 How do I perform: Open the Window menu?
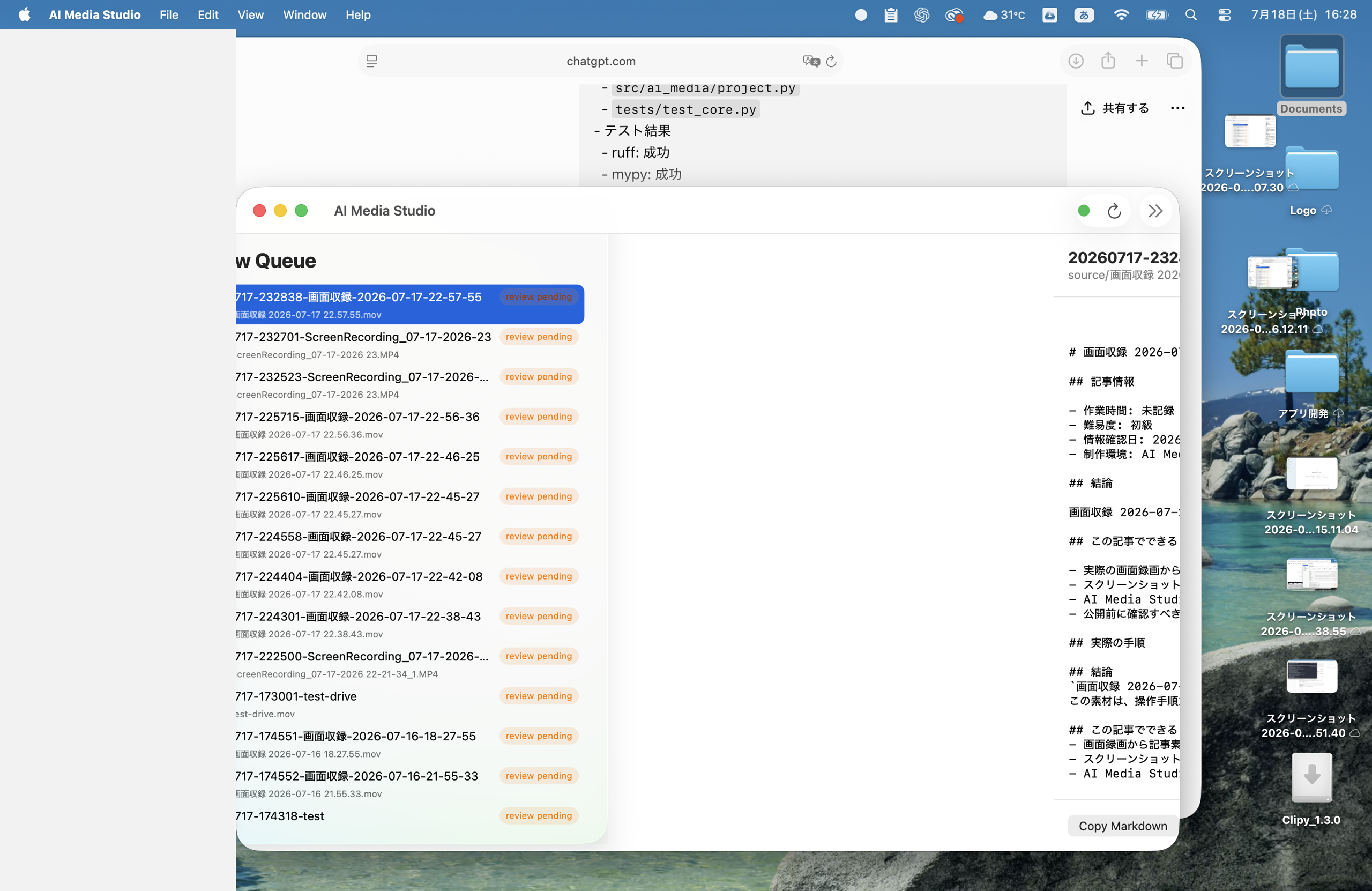[304, 14]
